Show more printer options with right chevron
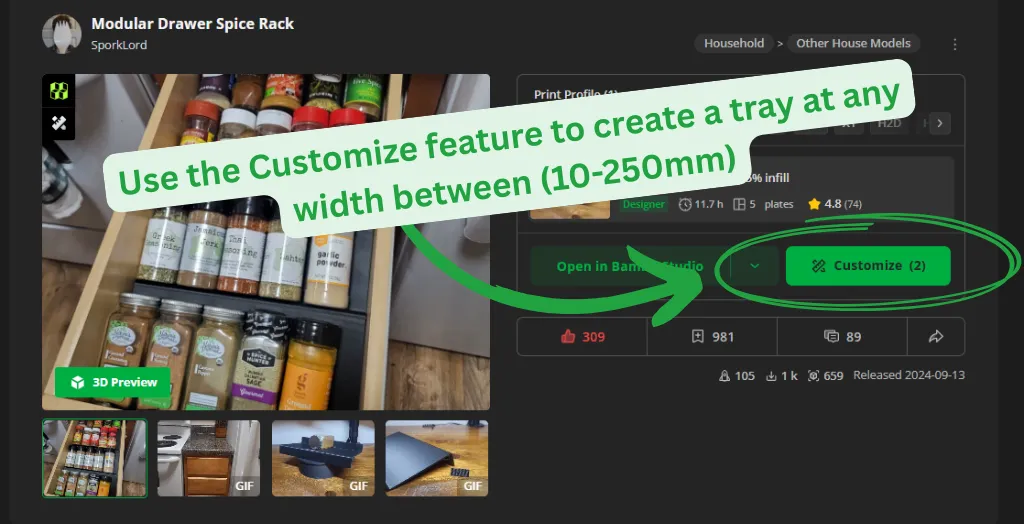 coord(940,123)
